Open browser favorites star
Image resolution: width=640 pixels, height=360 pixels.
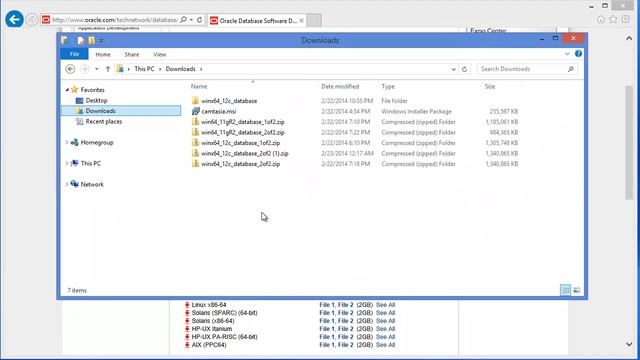coord(613,19)
